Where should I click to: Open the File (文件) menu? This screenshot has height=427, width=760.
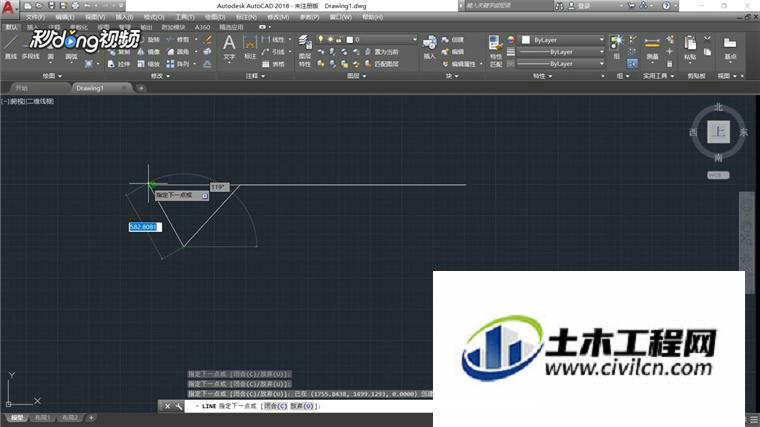click(35, 17)
